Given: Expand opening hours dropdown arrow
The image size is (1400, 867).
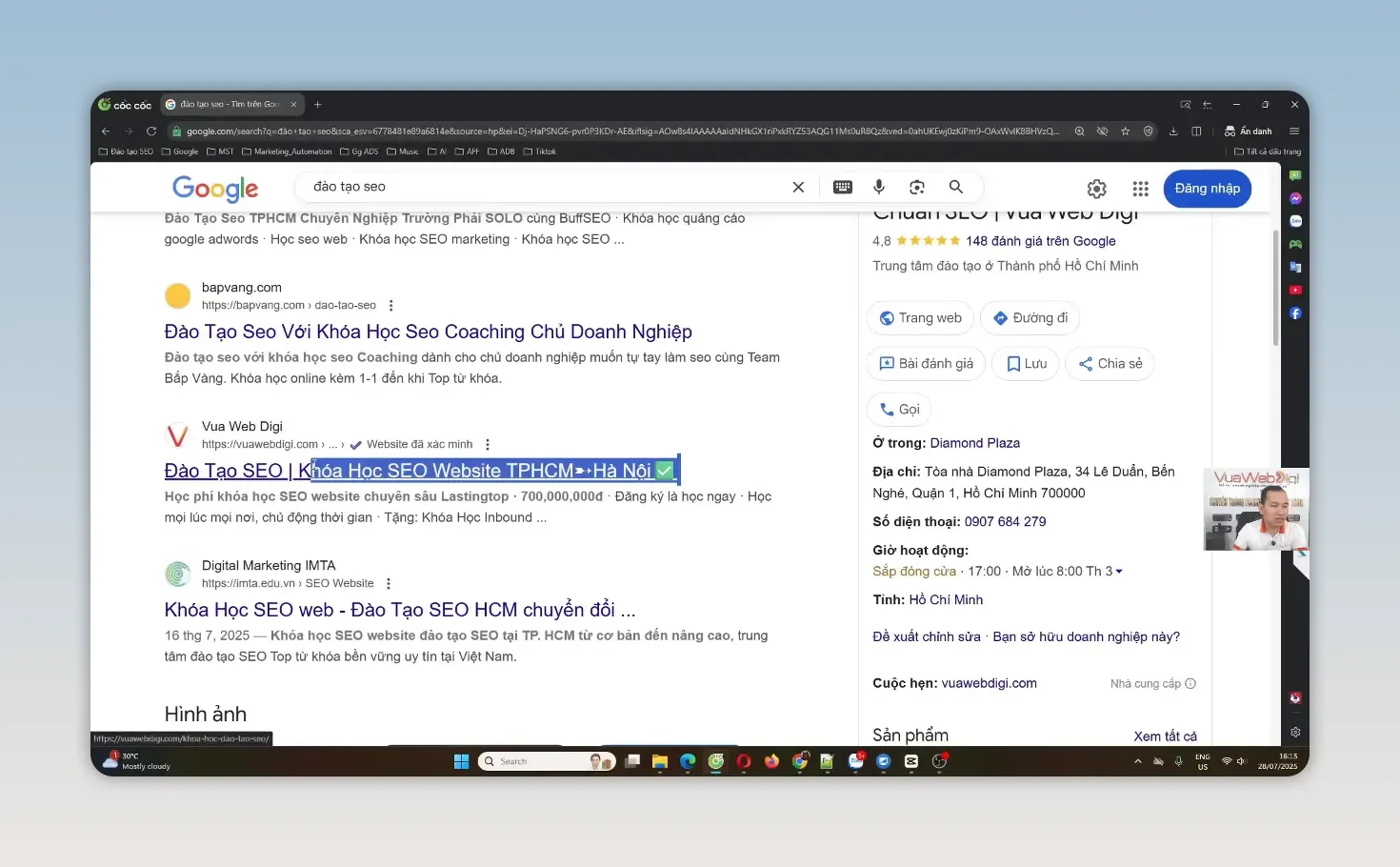Looking at the screenshot, I should 1119,572.
